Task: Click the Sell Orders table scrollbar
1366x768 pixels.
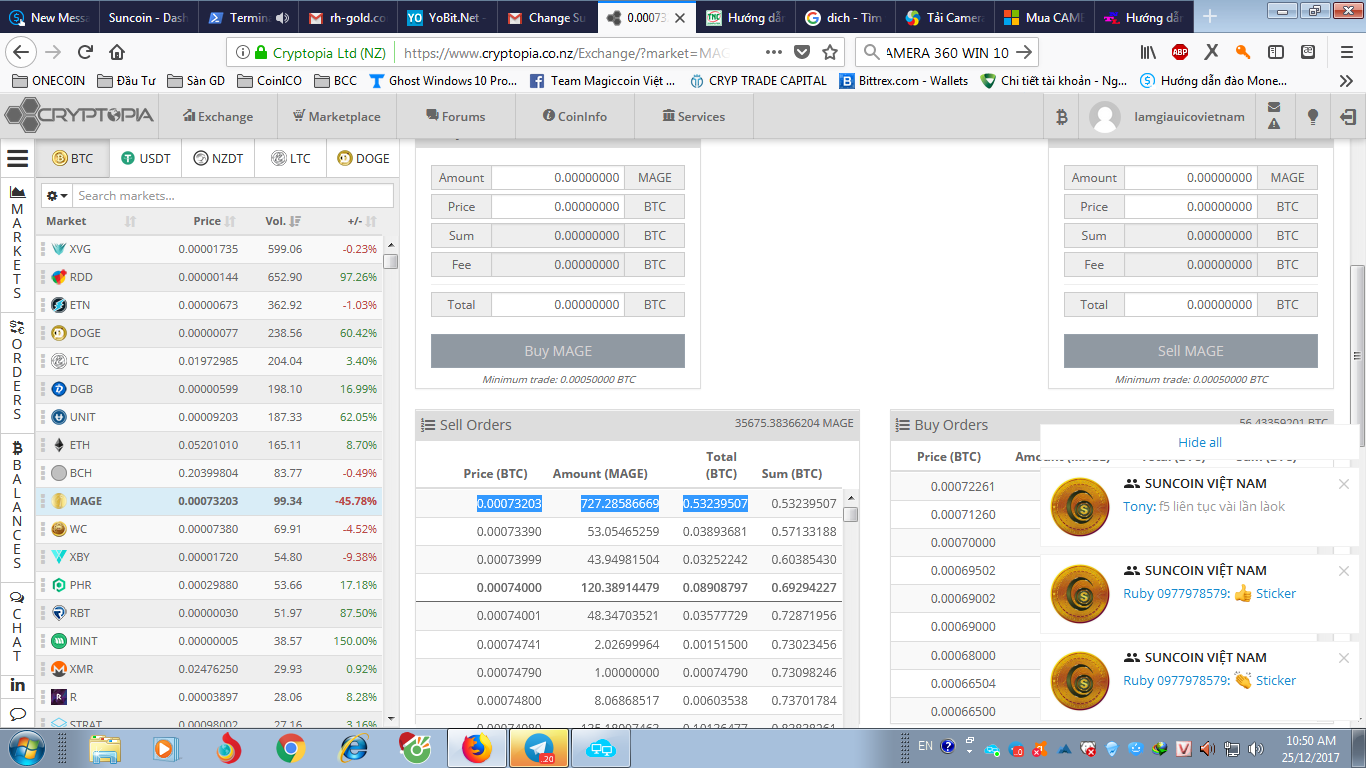Action: [851, 513]
